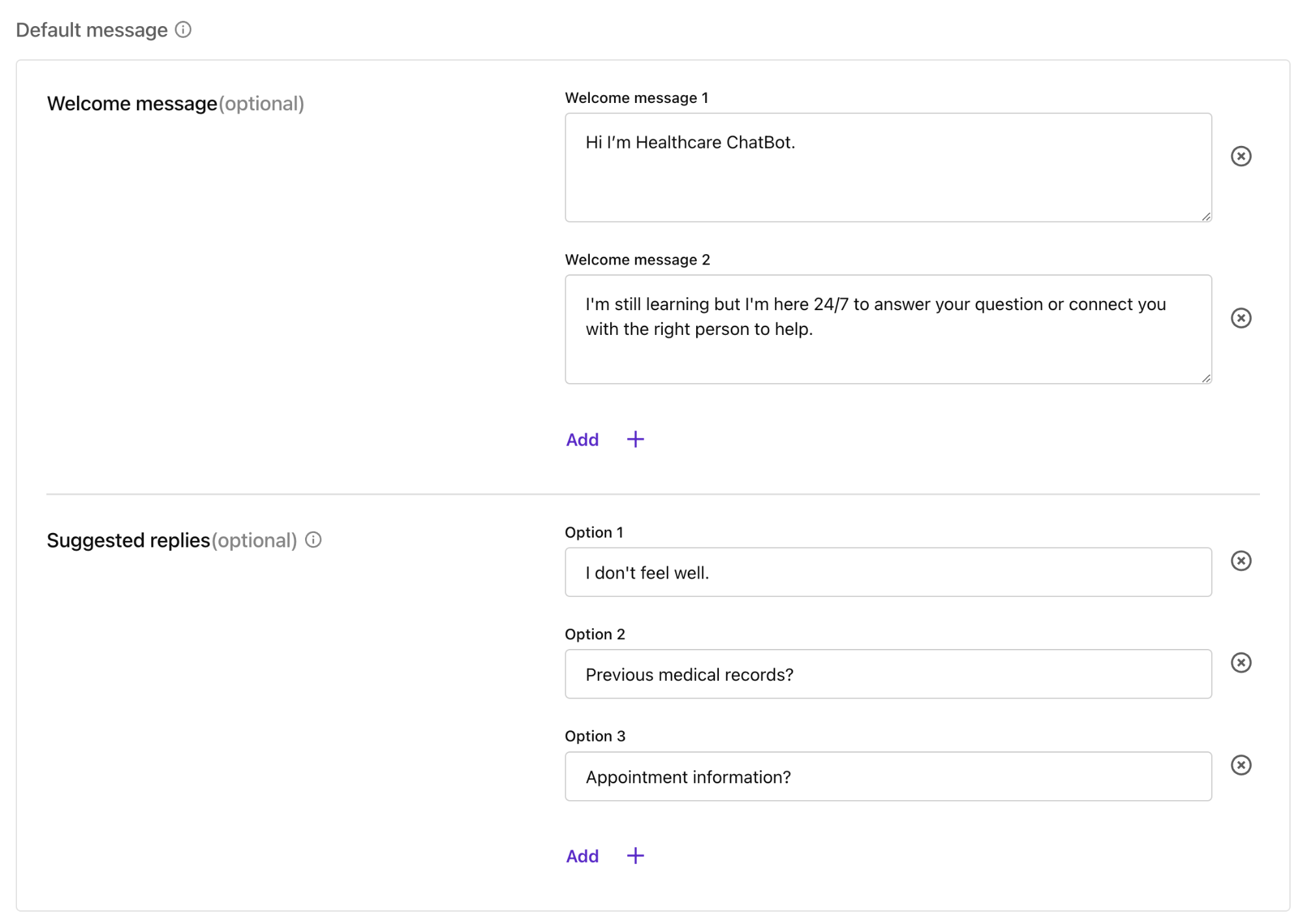
Task: Open the Default message info tooltip
Action: (184, 29)
